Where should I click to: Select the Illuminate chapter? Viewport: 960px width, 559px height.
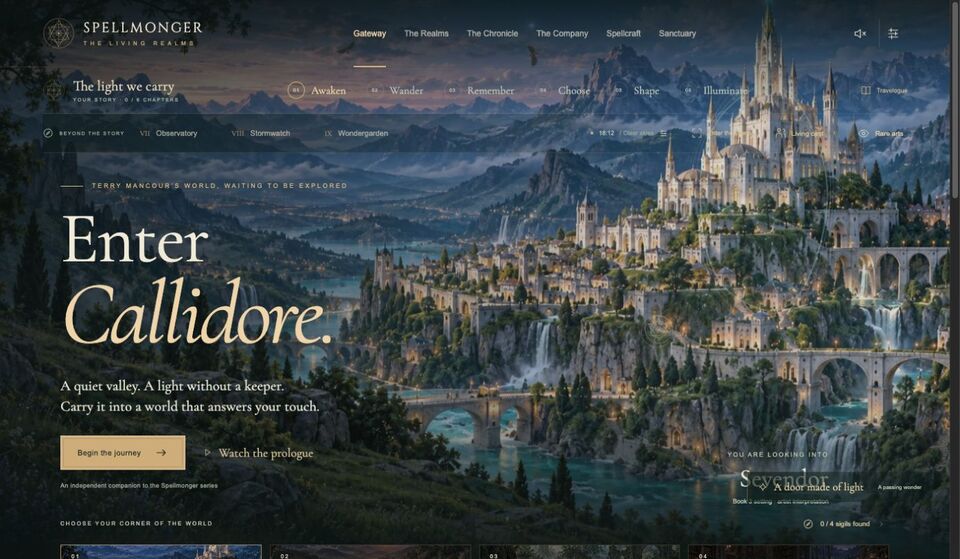point(715,91)
